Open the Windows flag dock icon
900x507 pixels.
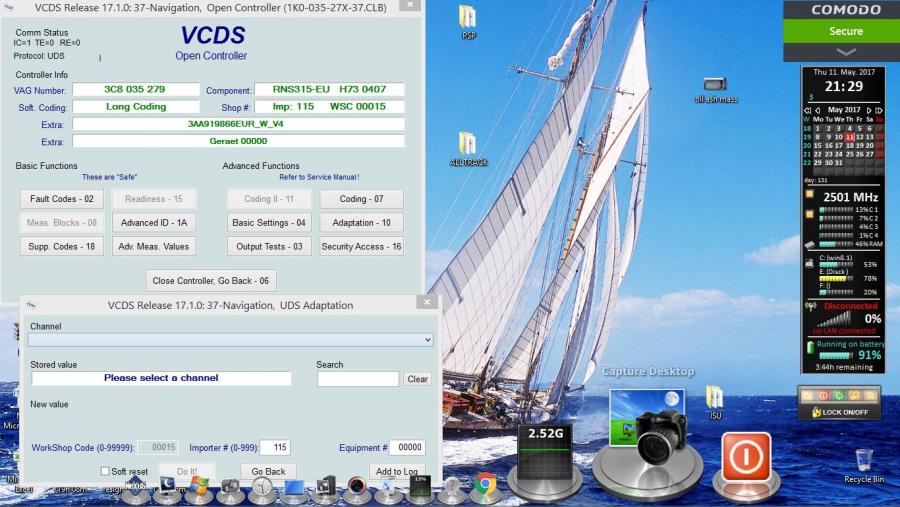tap(199, 488)
